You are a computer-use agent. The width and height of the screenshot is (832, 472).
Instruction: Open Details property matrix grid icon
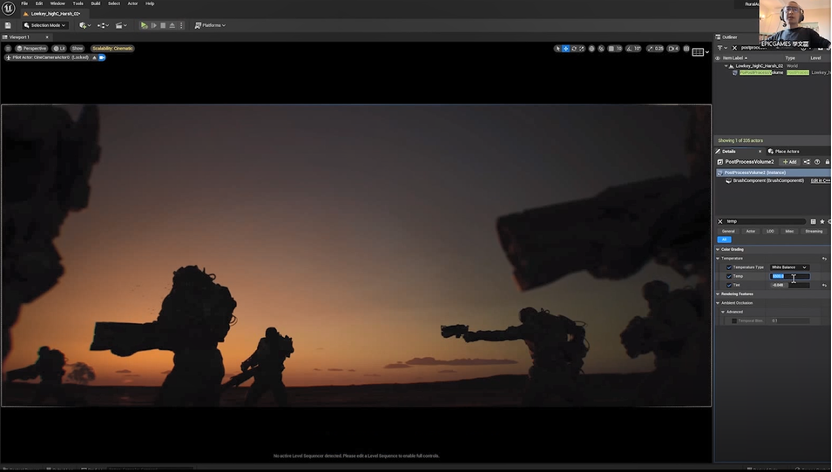813,221
